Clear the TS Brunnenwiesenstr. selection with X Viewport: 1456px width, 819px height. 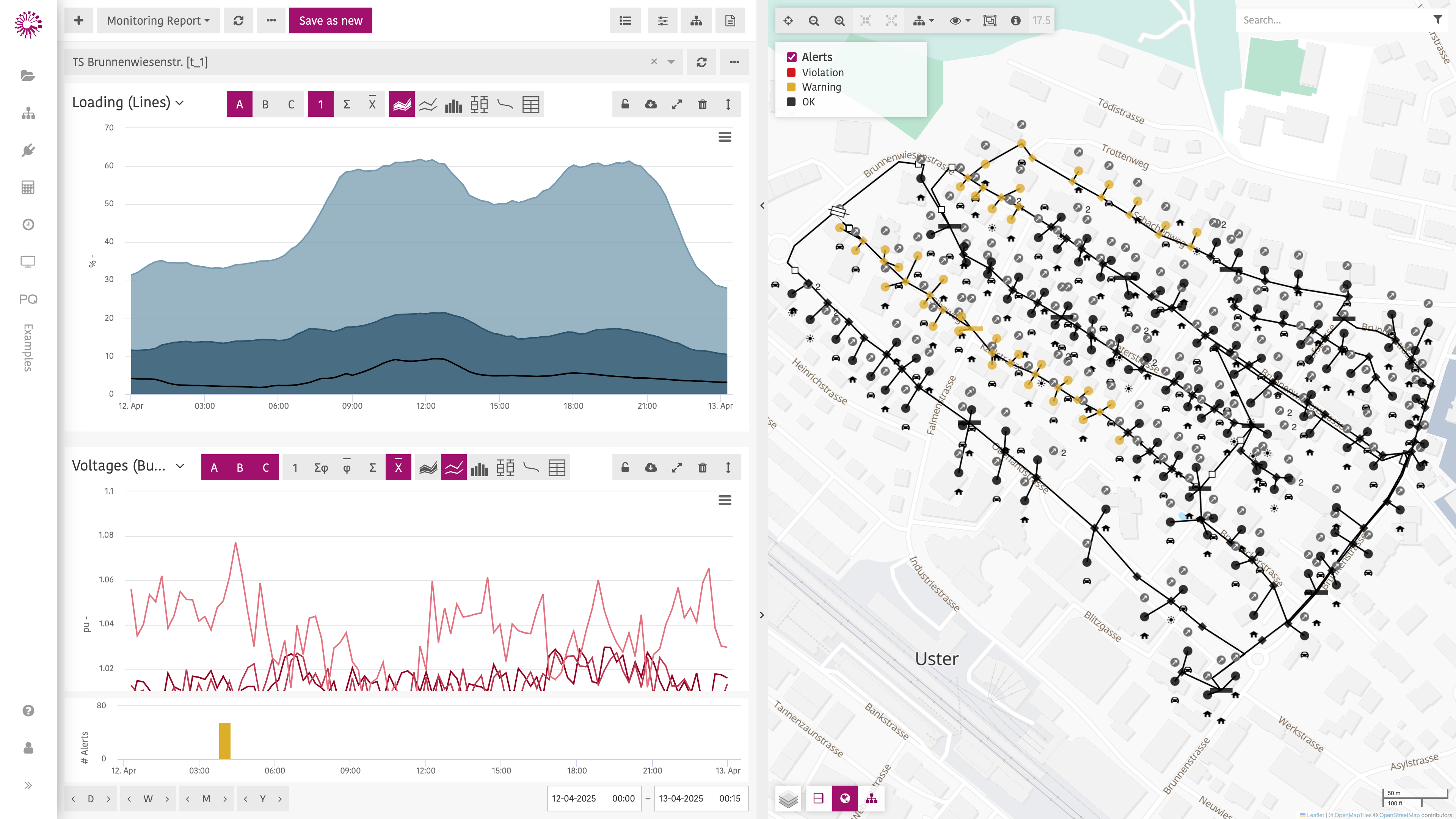click(654, 61)
